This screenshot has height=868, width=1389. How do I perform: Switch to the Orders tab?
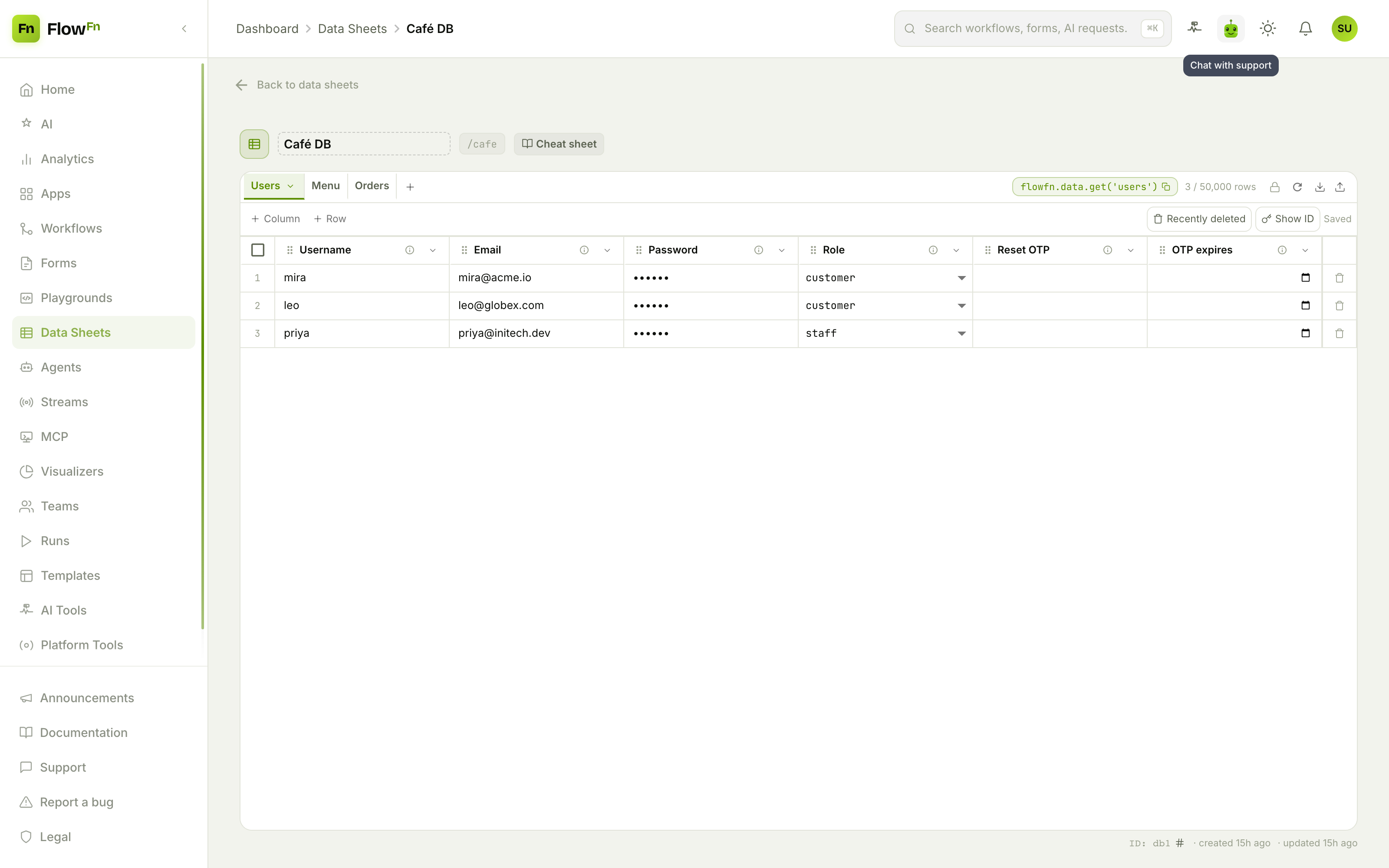(372, 186)
